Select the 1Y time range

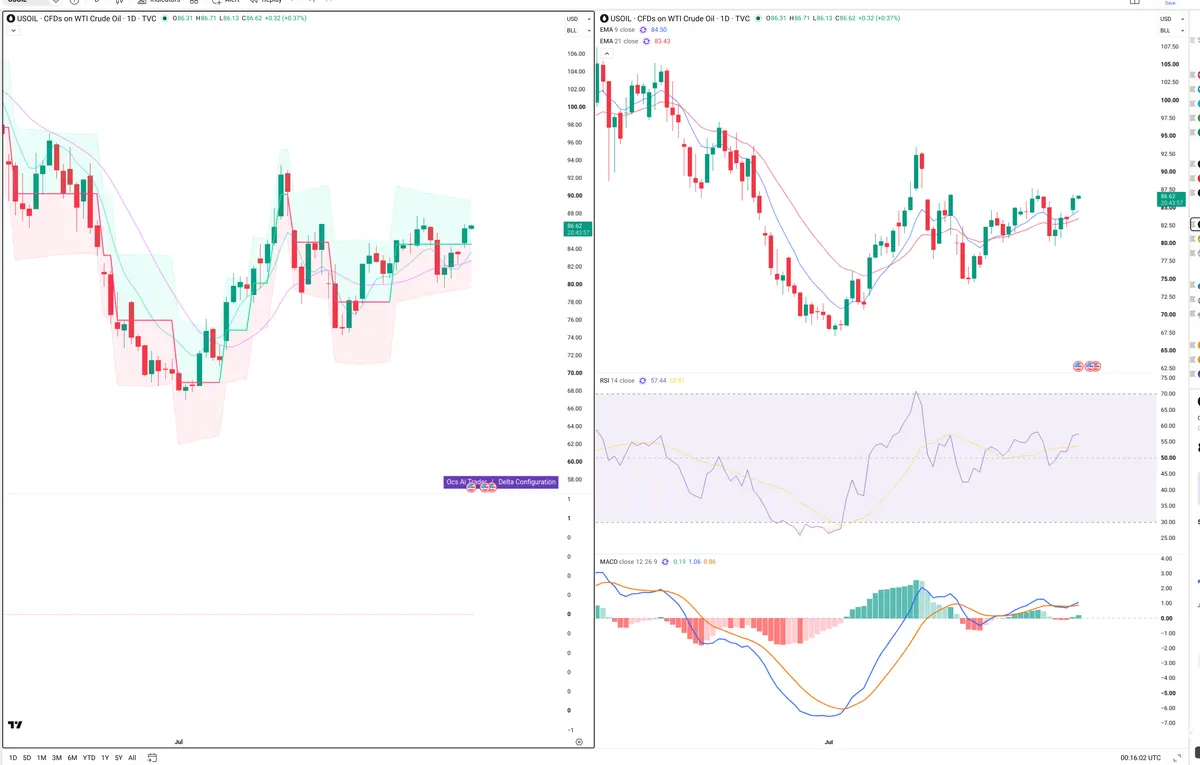[x=105, y=758]
